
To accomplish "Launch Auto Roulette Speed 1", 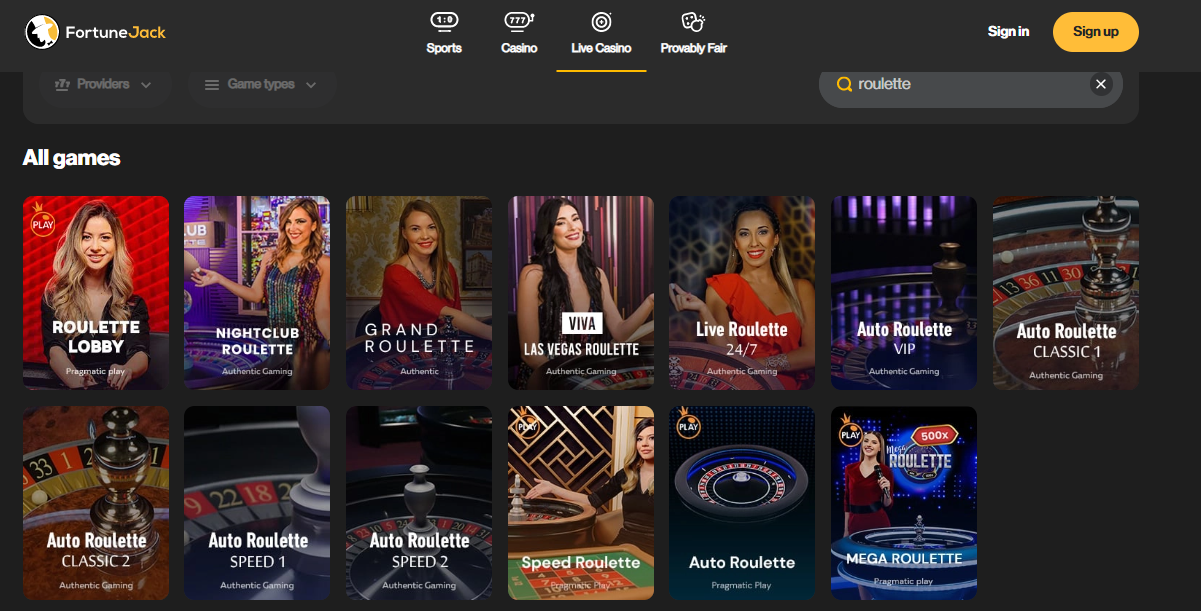I will pyautogui.click(x=257, y=503).
